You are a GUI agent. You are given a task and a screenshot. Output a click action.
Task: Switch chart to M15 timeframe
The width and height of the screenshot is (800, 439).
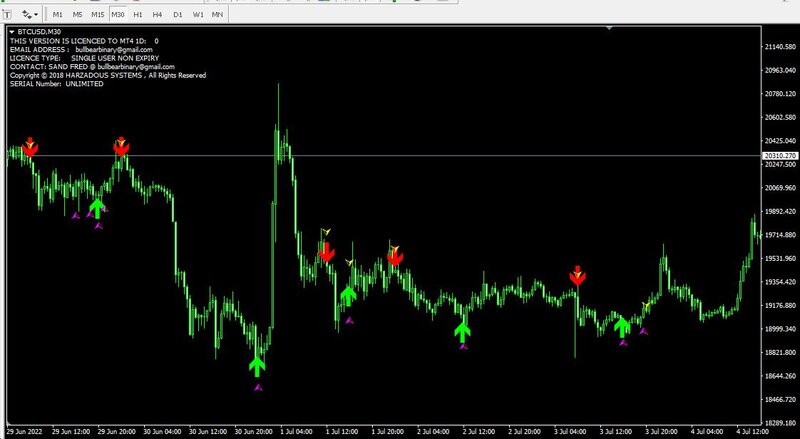pos(97,15)
